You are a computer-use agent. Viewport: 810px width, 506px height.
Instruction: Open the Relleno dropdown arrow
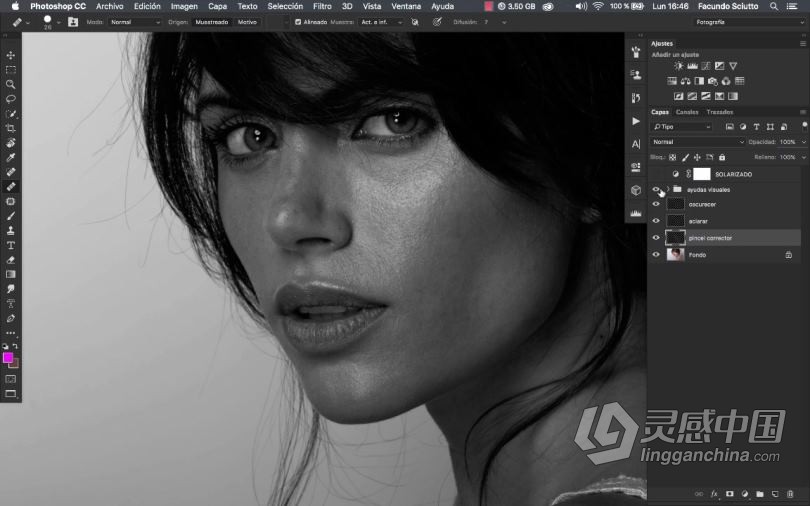point(803,157)
